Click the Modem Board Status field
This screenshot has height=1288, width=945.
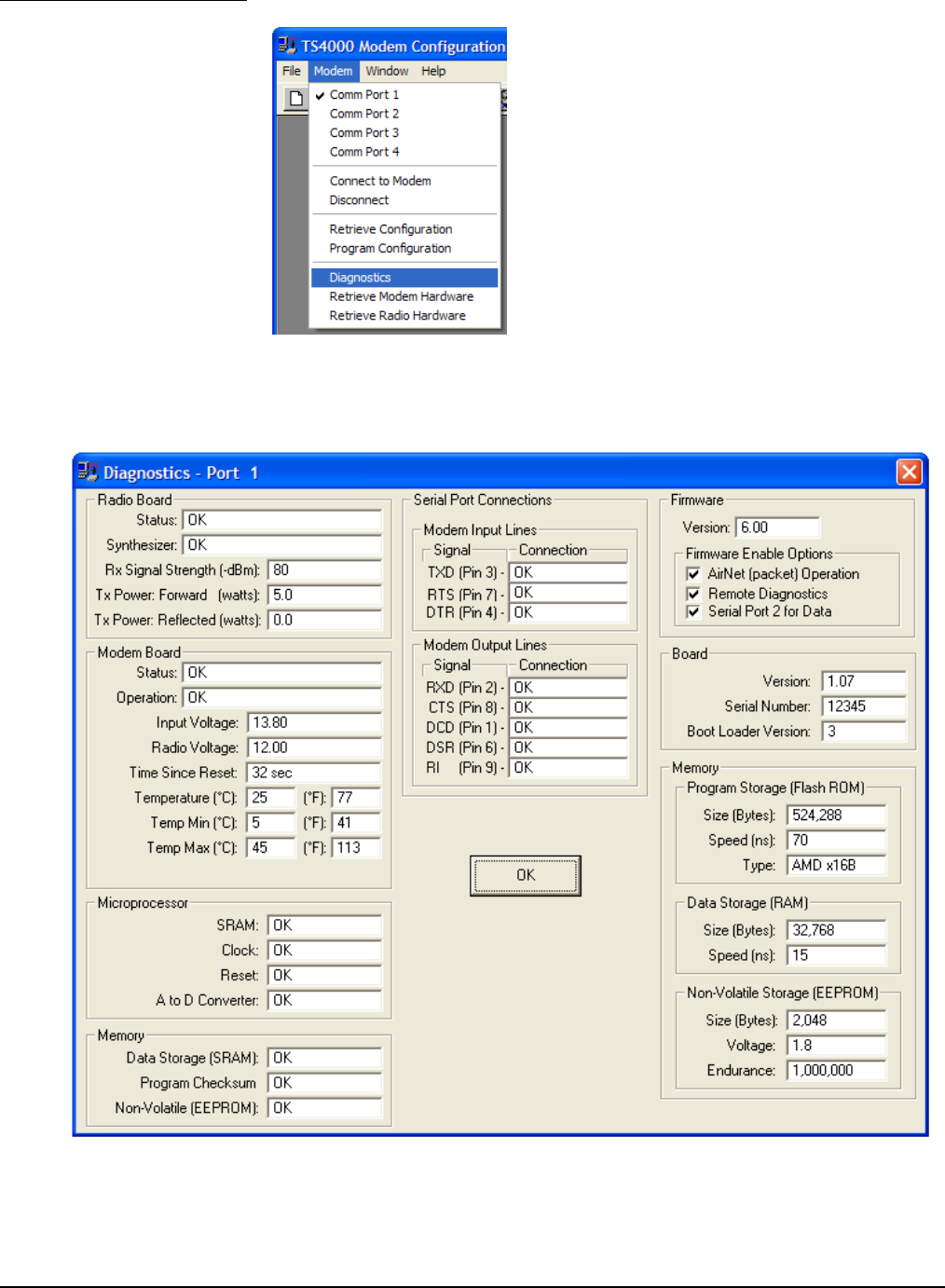(x=282, y=673)
